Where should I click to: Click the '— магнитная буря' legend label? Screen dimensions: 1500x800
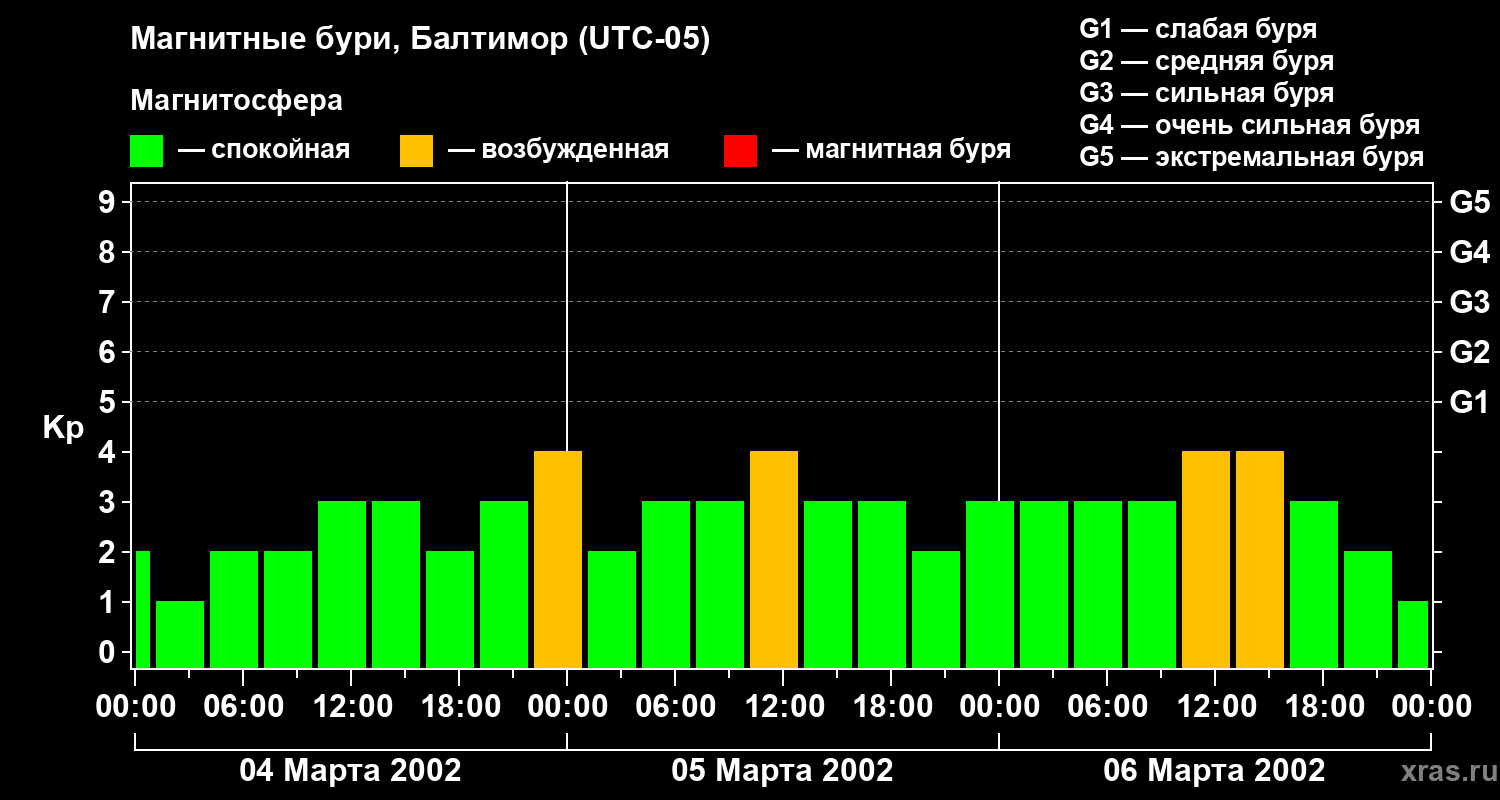point(891,150)
